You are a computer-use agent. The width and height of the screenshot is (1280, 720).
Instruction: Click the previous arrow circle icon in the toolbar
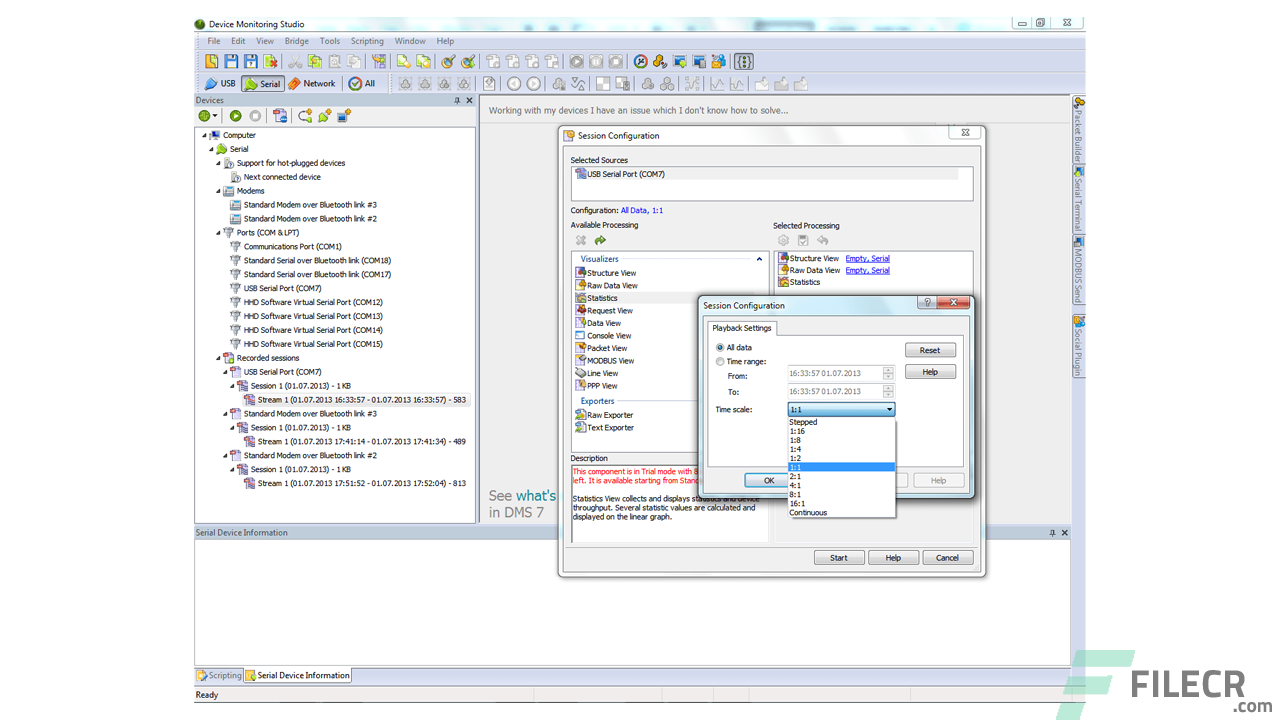[x=514, y=84]
